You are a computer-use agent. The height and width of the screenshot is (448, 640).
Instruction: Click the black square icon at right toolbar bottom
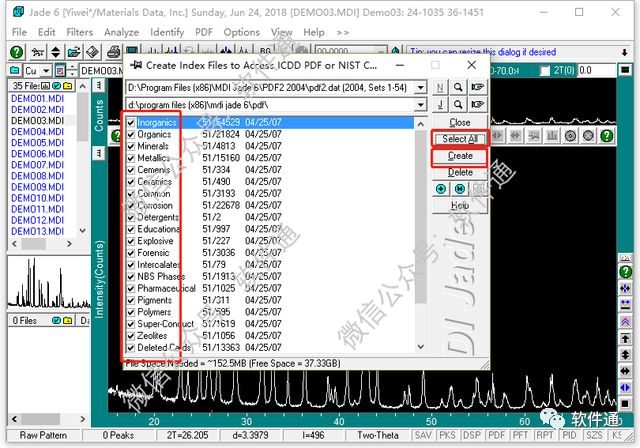(x=625, y=404)
